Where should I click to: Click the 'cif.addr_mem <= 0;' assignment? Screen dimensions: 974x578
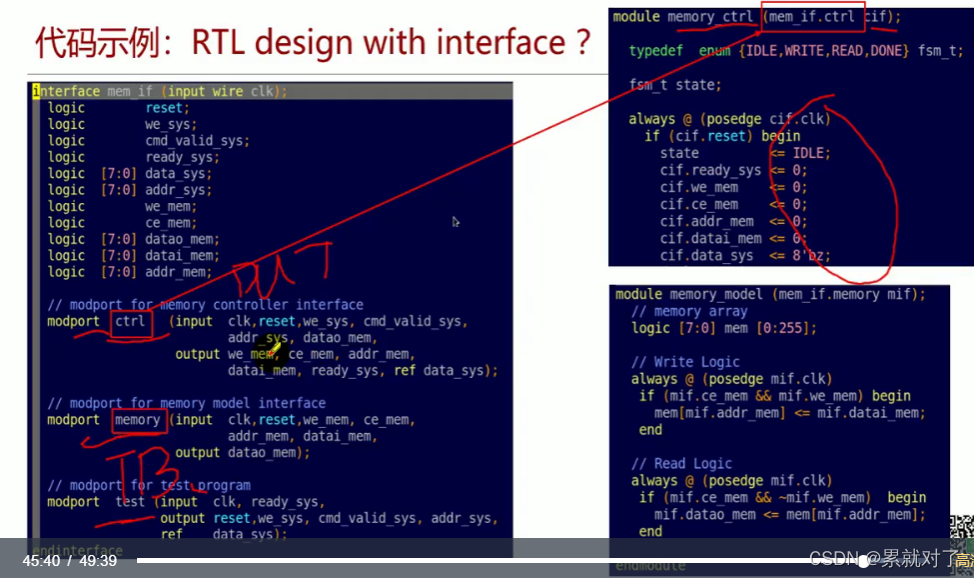click(x=733, y=222)
